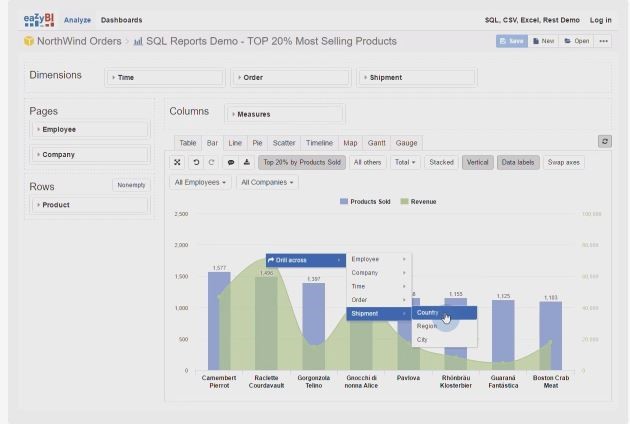The image size is (630, 424).
Task: Switch to the Line chart tab
Action: (x=235, y=143)
